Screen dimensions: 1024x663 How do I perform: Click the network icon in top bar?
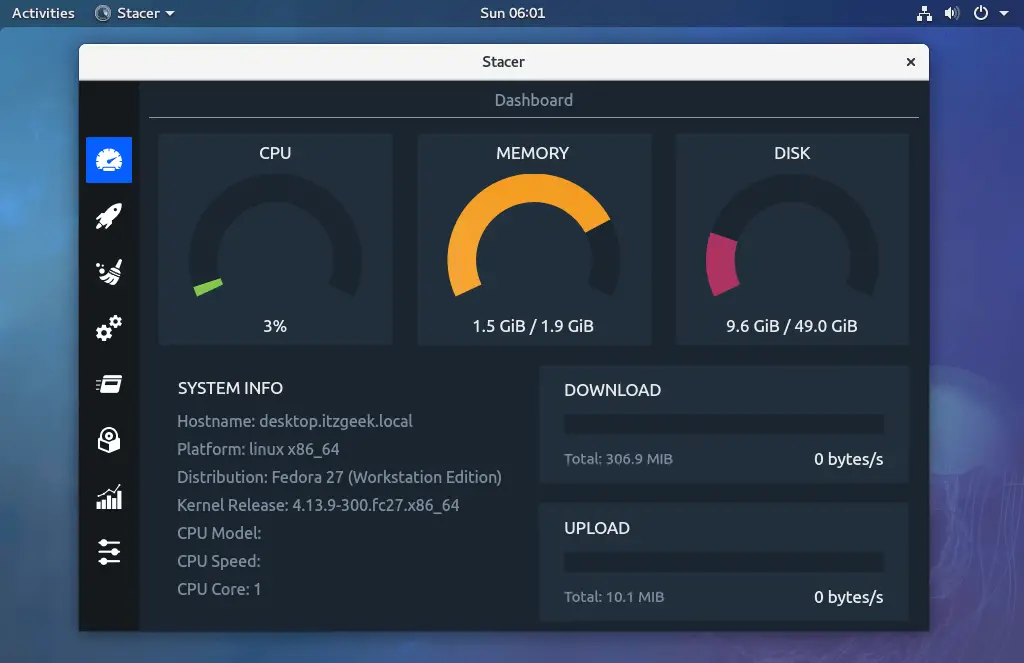(x=924, y=13)
